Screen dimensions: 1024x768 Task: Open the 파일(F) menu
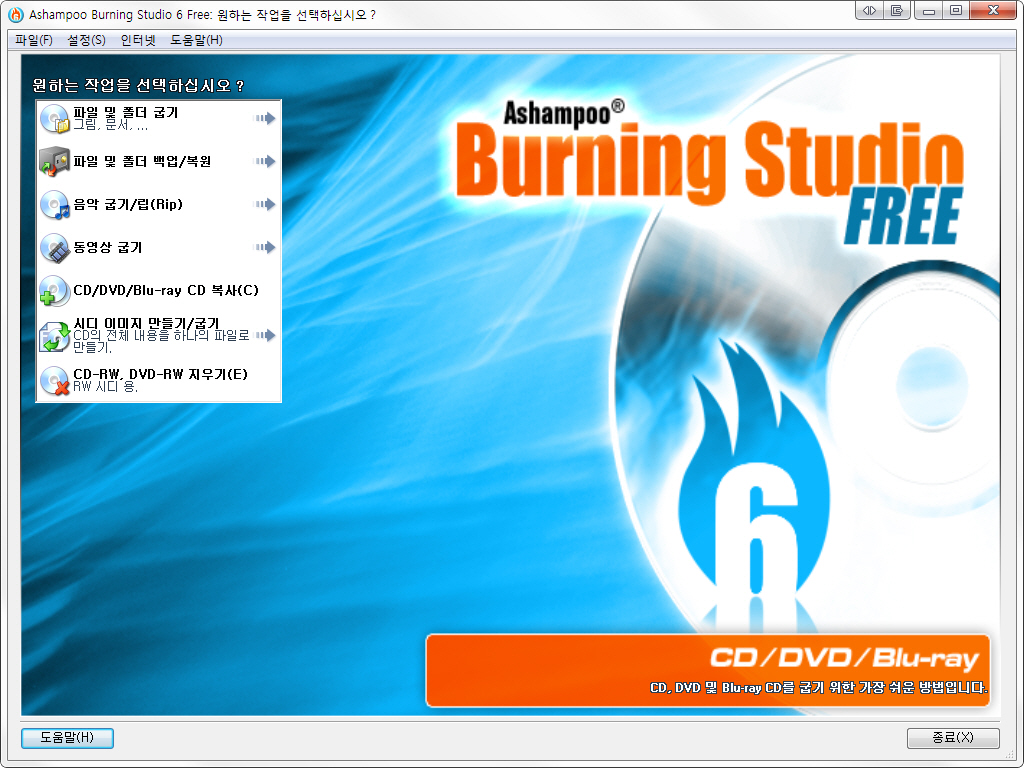coord(34,40)
